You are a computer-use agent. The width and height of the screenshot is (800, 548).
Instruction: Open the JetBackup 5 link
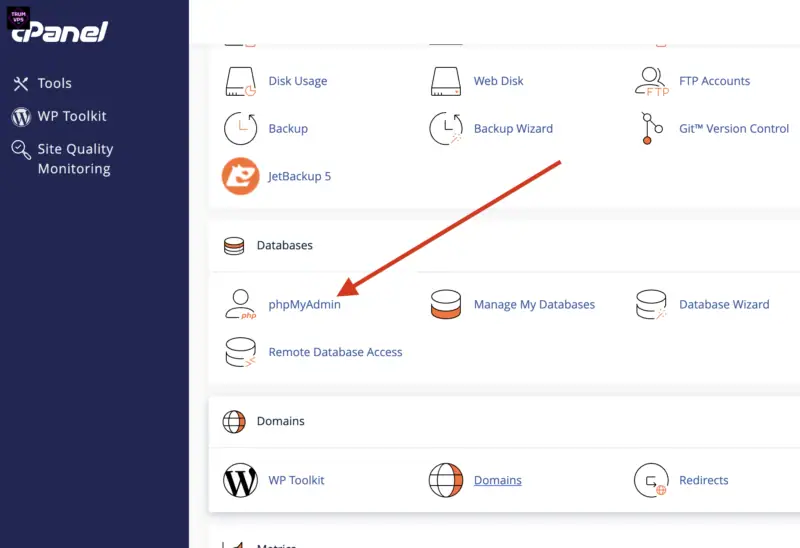[299, 177]
